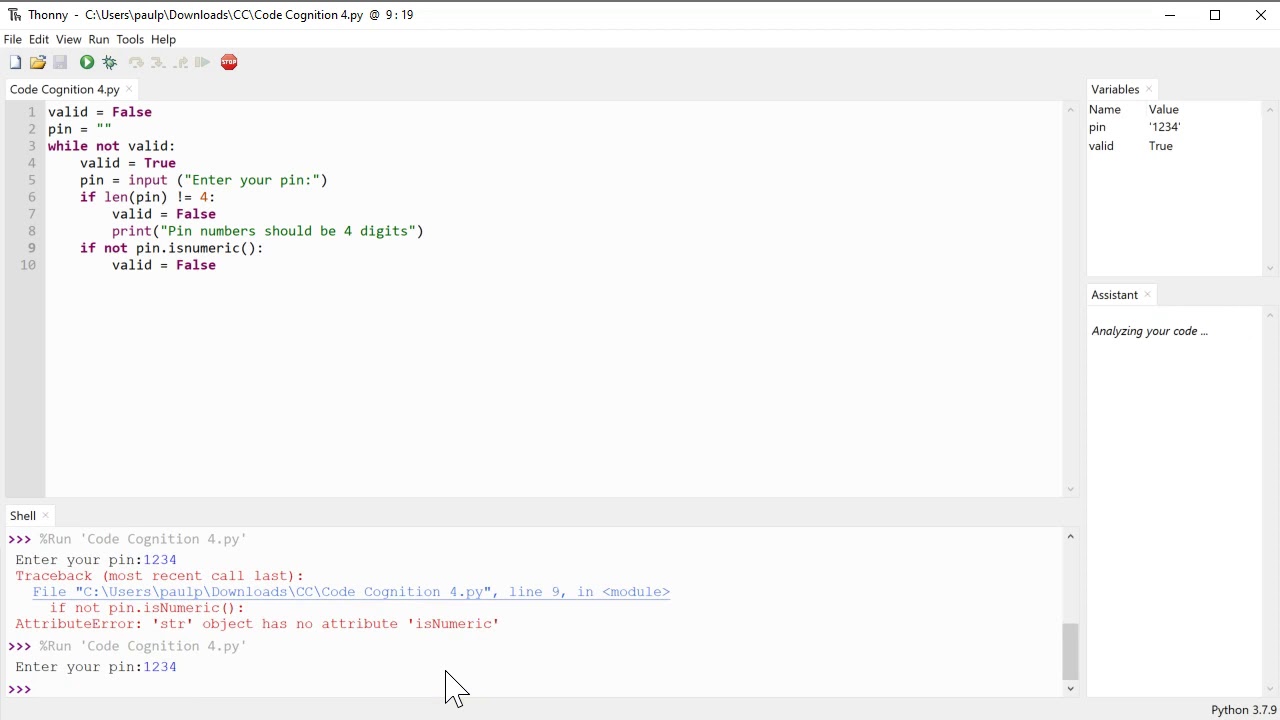Open the Code Cognition 4.py traceback file link
The width and height of the screenshot is (1280, 720).
351,592
